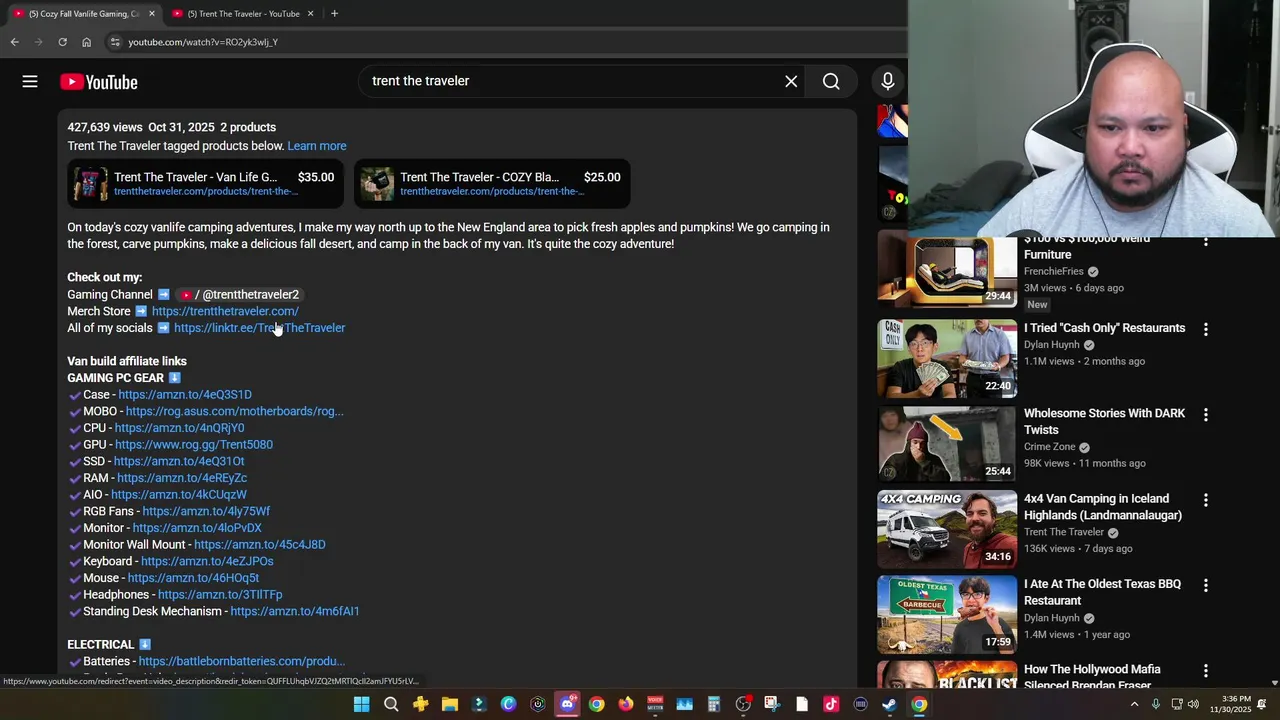Open Firefox from the taskbar
Image resolution: width=1280 pixels, height=720 pixels.
pos(626,704)
